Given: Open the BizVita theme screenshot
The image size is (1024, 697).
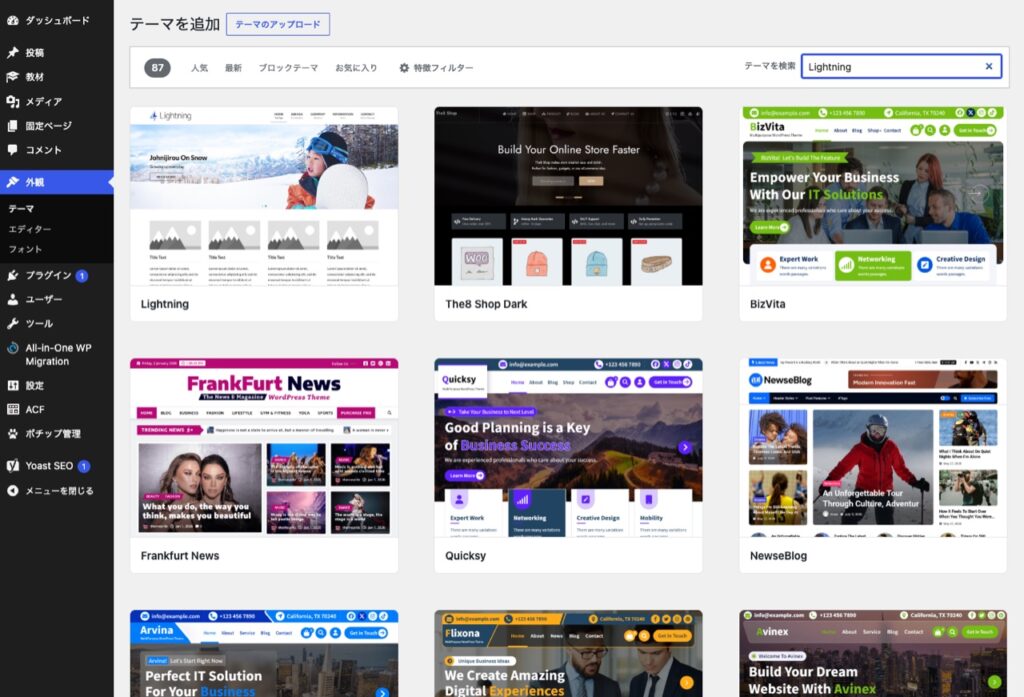Looking at the screenshot, I should (x=873, y=196).
